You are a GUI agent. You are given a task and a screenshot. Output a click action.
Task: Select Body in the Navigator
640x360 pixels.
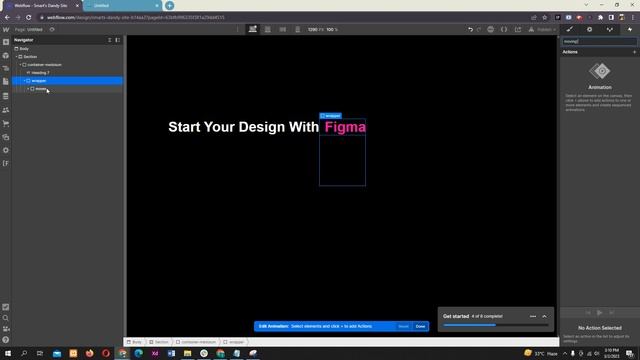click(24, 49)
